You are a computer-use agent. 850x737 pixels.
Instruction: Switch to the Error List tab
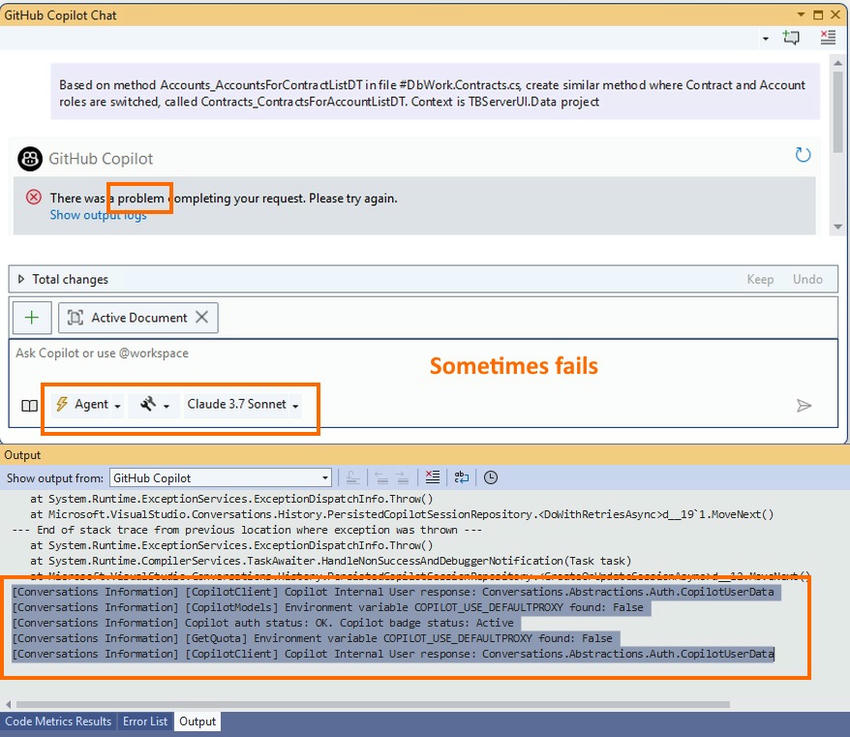click(x=145, y=721)
